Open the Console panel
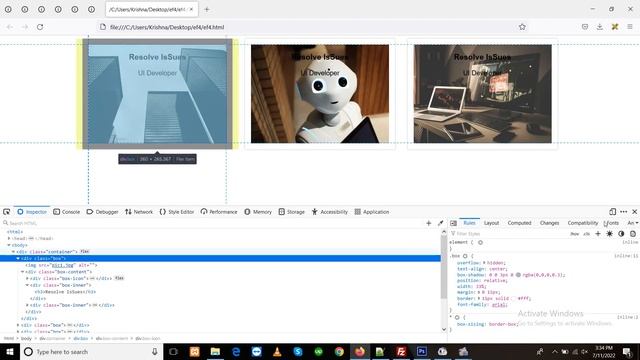Screen dimensions: 640x360 click(x=67, y=212)
